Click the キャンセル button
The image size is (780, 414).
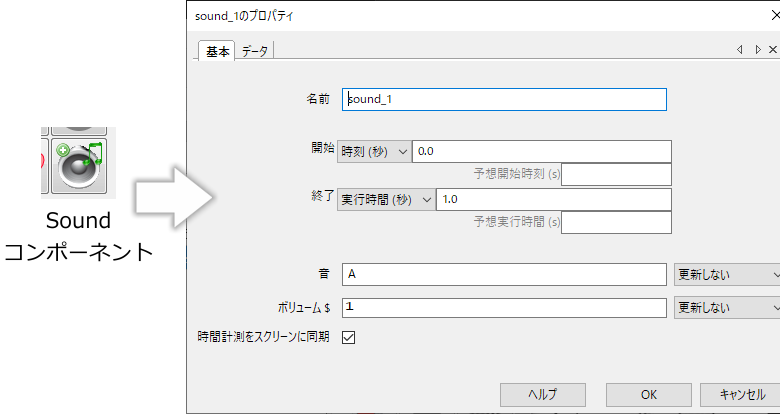pos(741,395)
